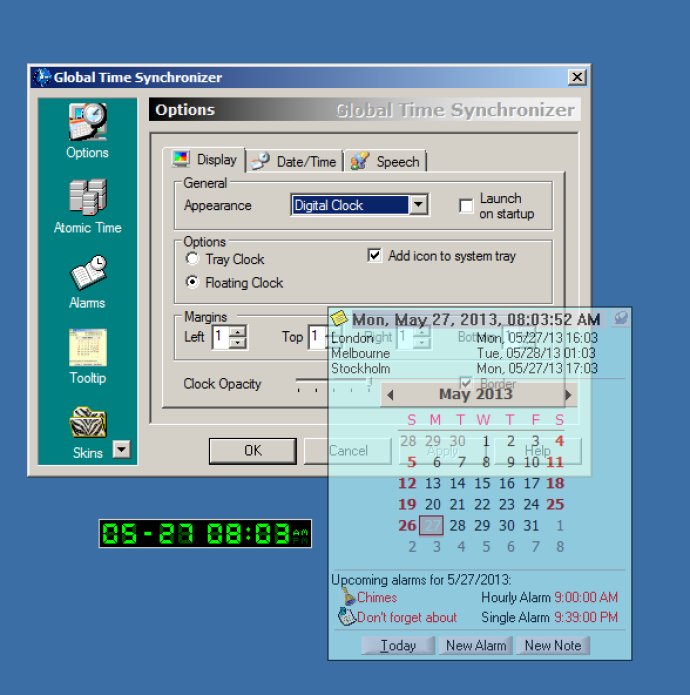Open the Skins folder icon

(88, 422)
